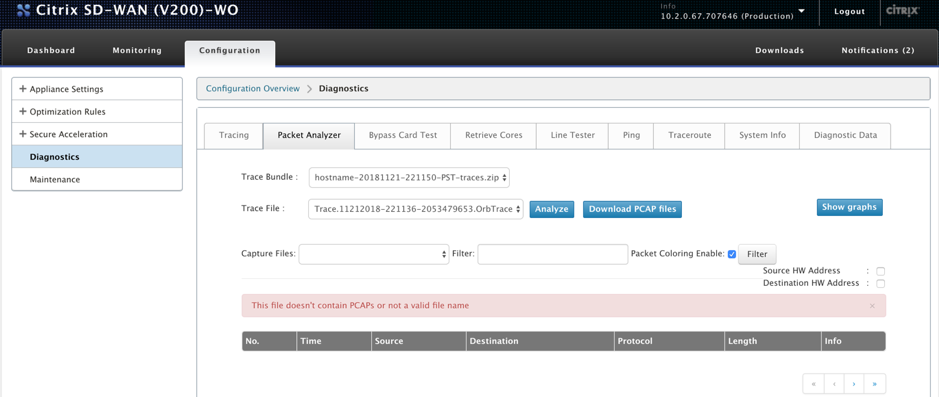The image size is (939, 397).
Task: Open the Trace Bundle dropdown
Action: point(409,177)
